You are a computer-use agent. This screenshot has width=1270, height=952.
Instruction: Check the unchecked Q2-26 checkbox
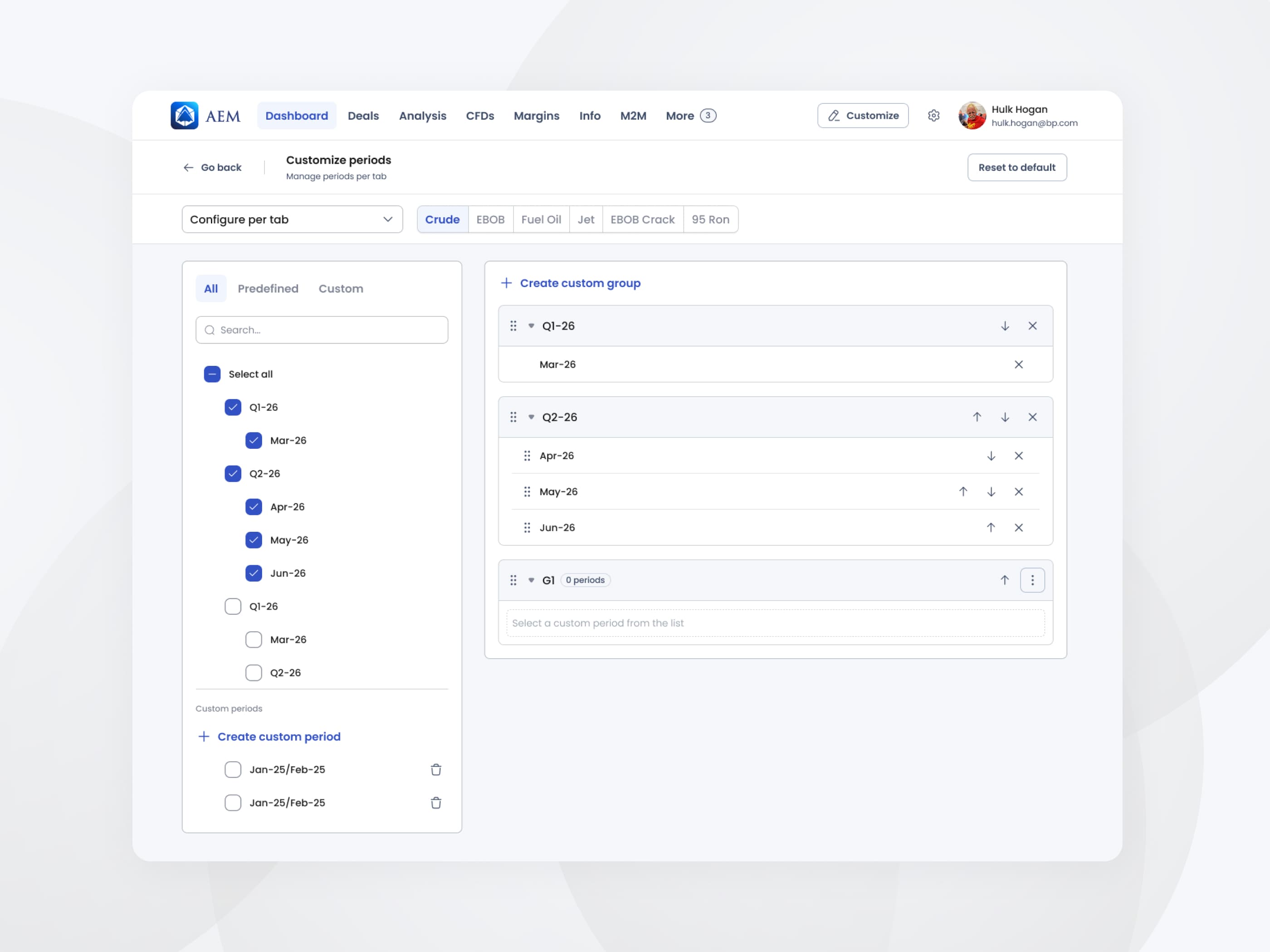pos(254,673)
